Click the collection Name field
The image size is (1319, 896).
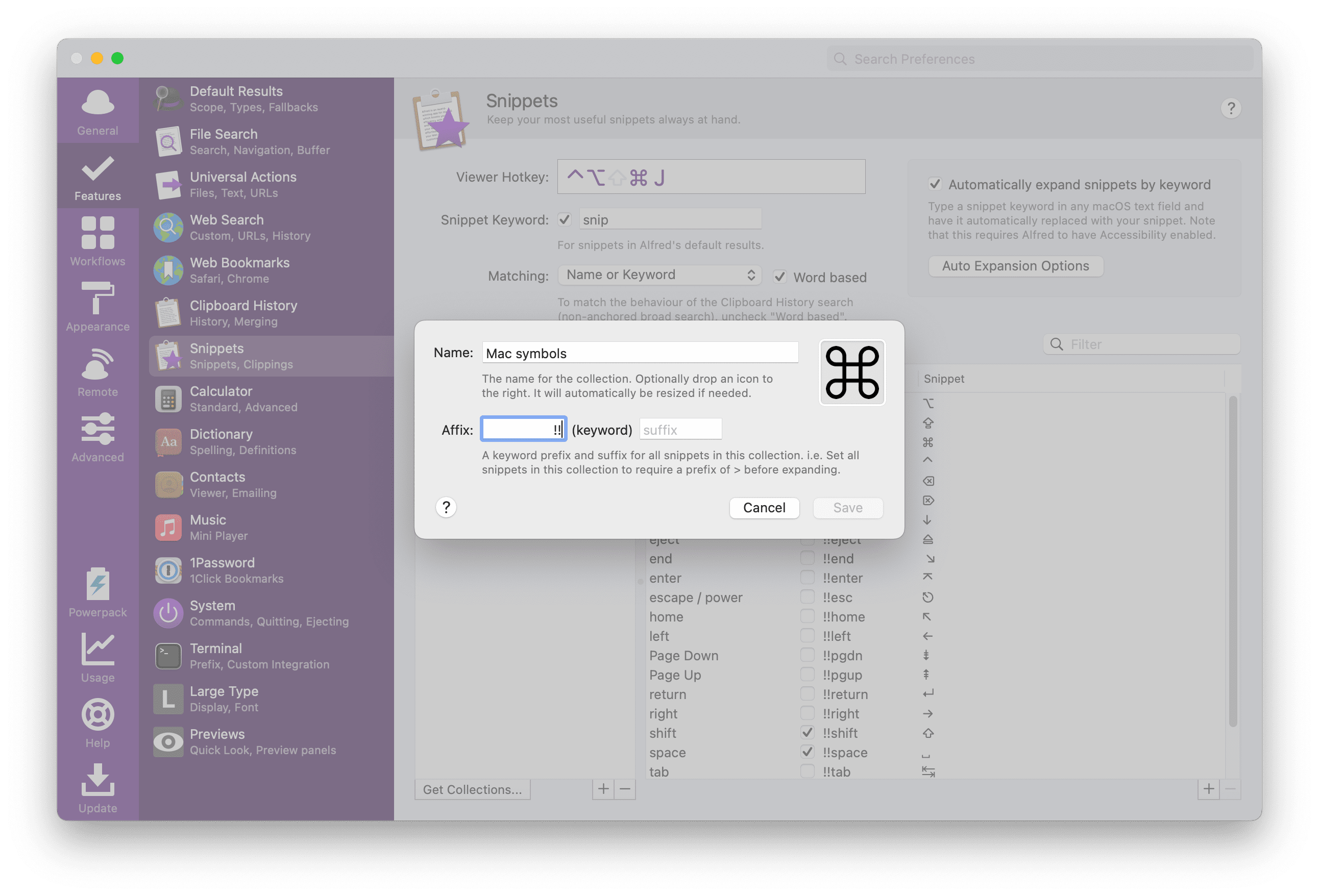pyautogui.click(x=640, y=353)
